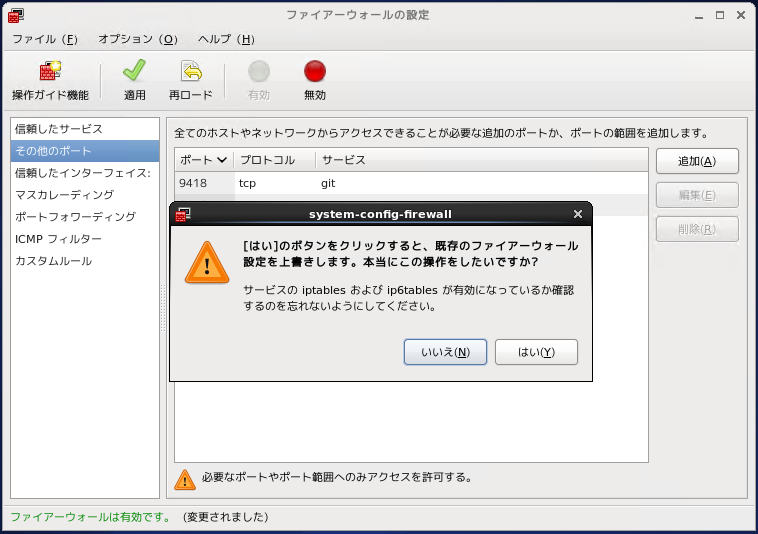The height and width of the screenshot is (534, 758).
Task: Click the disabled 編集(E) button
Action: (697, 195)
